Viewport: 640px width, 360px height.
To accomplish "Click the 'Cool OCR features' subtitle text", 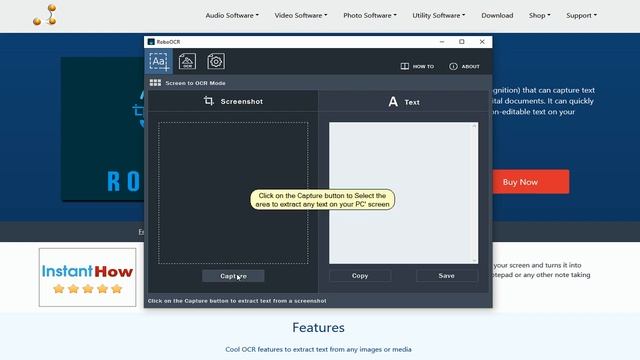I will tap(318, 349).
